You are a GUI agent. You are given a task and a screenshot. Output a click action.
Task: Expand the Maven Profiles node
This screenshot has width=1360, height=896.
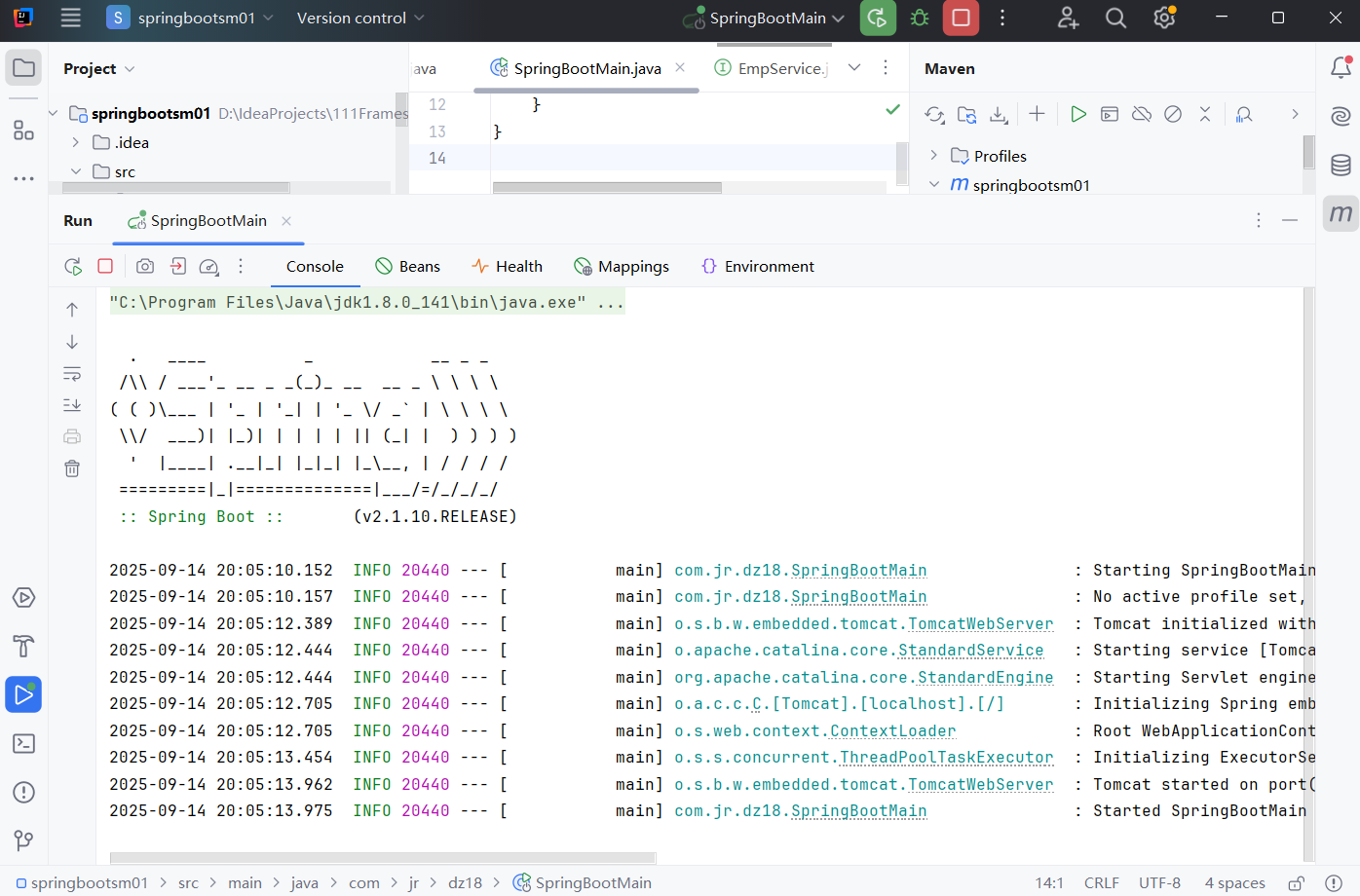[x=933, y=156]
